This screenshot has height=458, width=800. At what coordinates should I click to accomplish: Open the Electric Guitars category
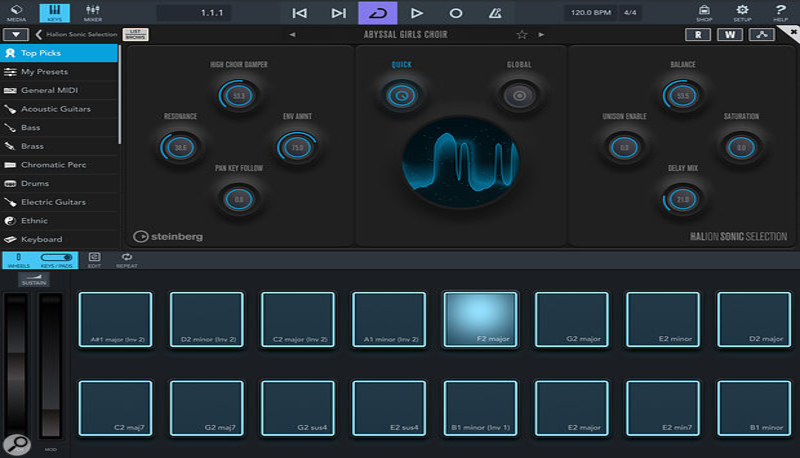point(59,202)
